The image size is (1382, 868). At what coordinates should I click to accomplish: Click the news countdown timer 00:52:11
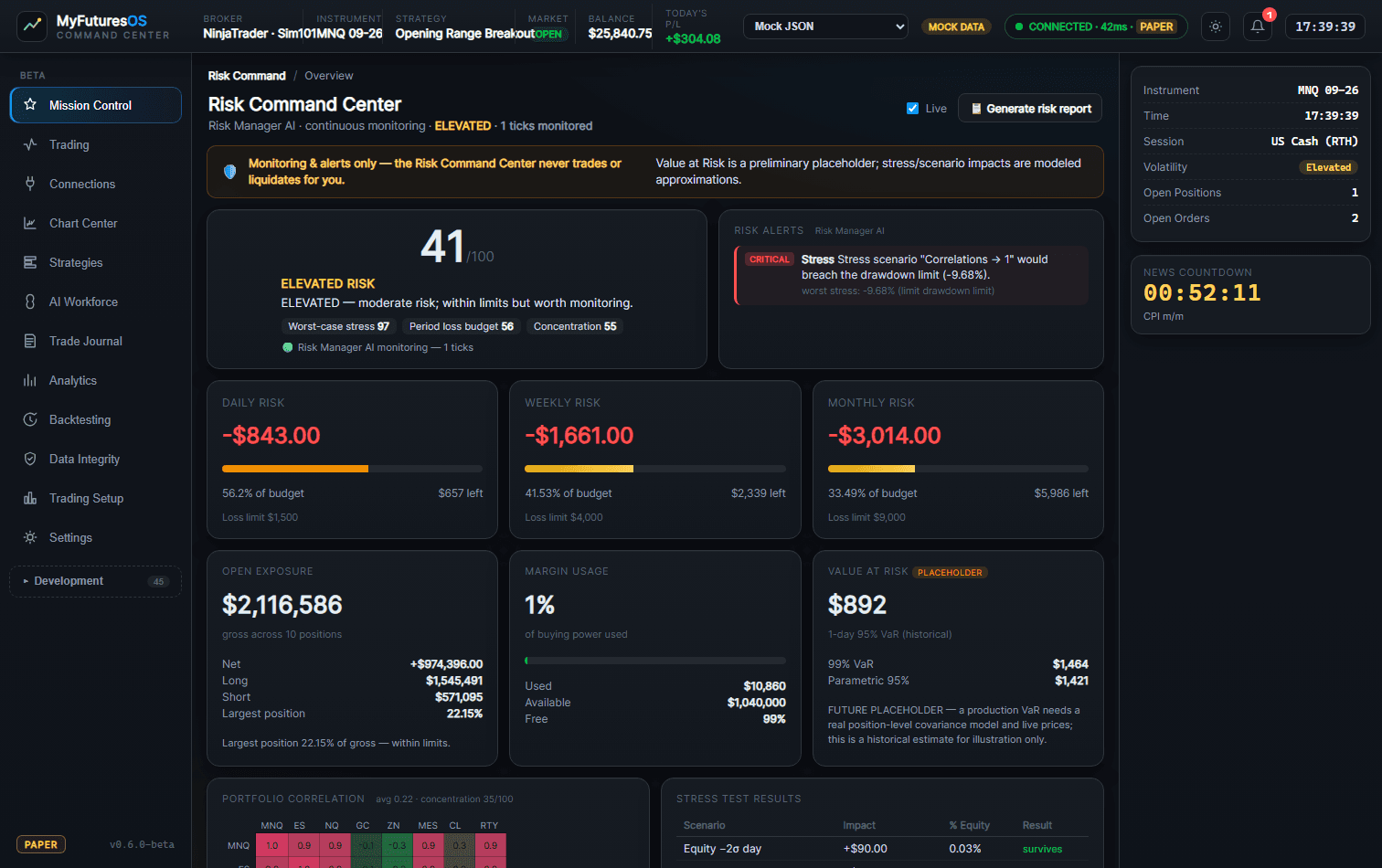(1202, 292)
